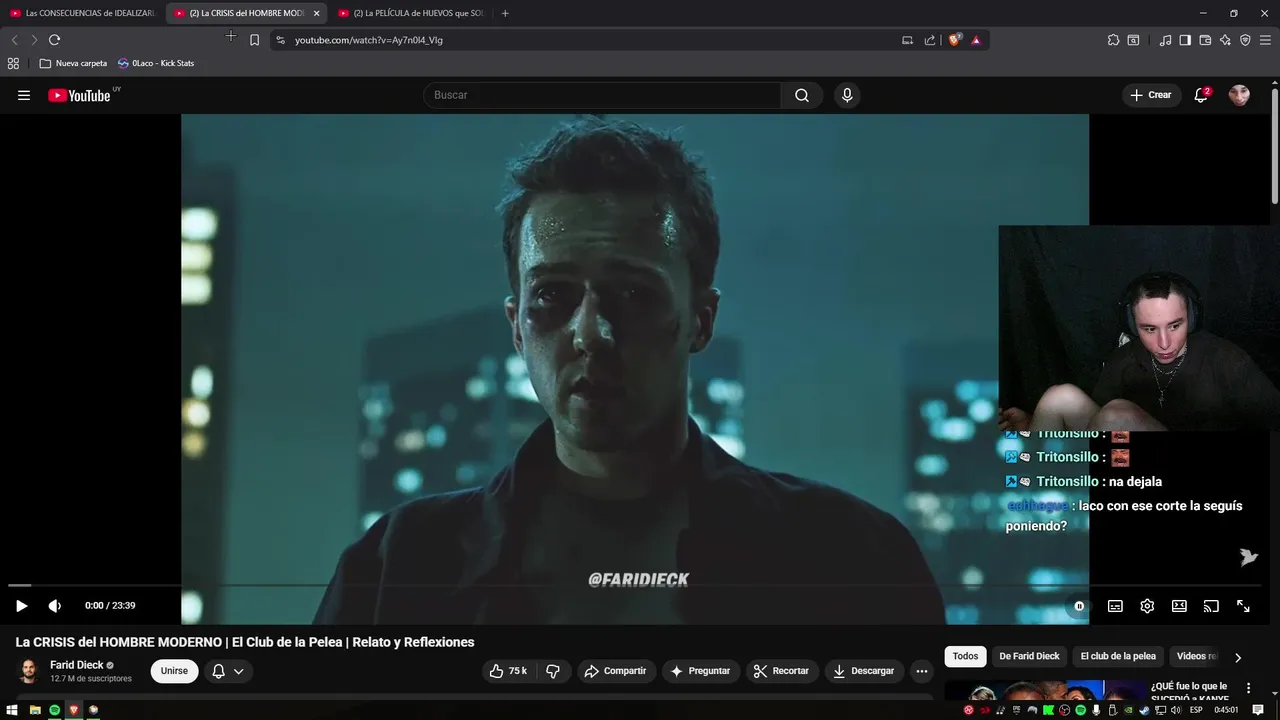The height and width of the screenshot is (720, 1280).
Task: Click the search magnifier button
Action: 802,95
